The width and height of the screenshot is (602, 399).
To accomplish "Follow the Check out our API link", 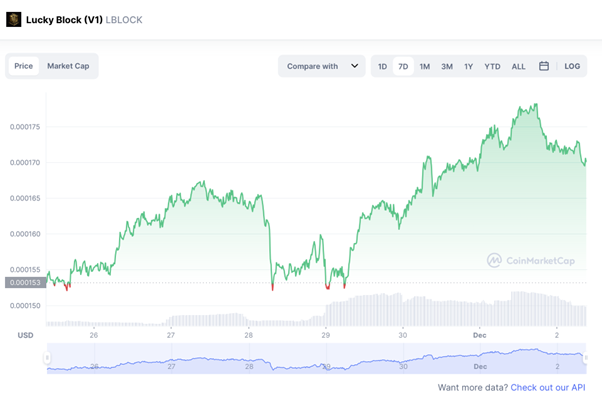I will pos(548,387).
